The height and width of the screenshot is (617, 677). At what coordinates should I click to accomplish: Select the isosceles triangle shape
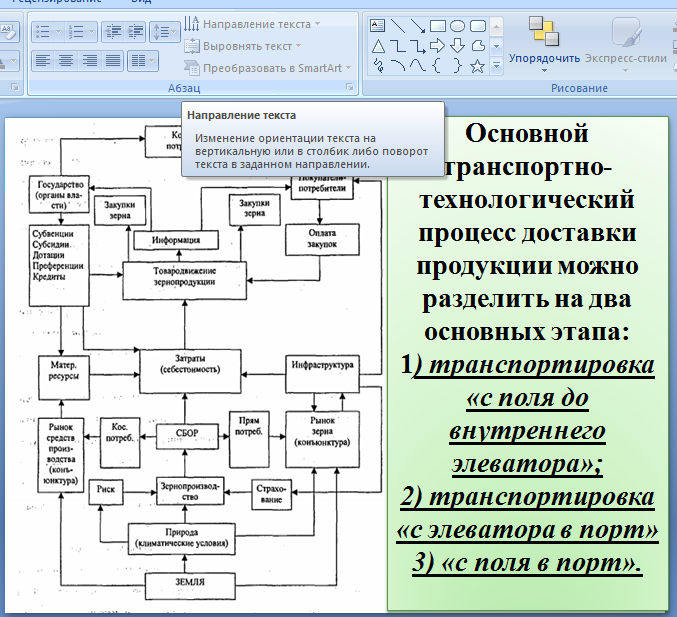click(x=378, y=46)
